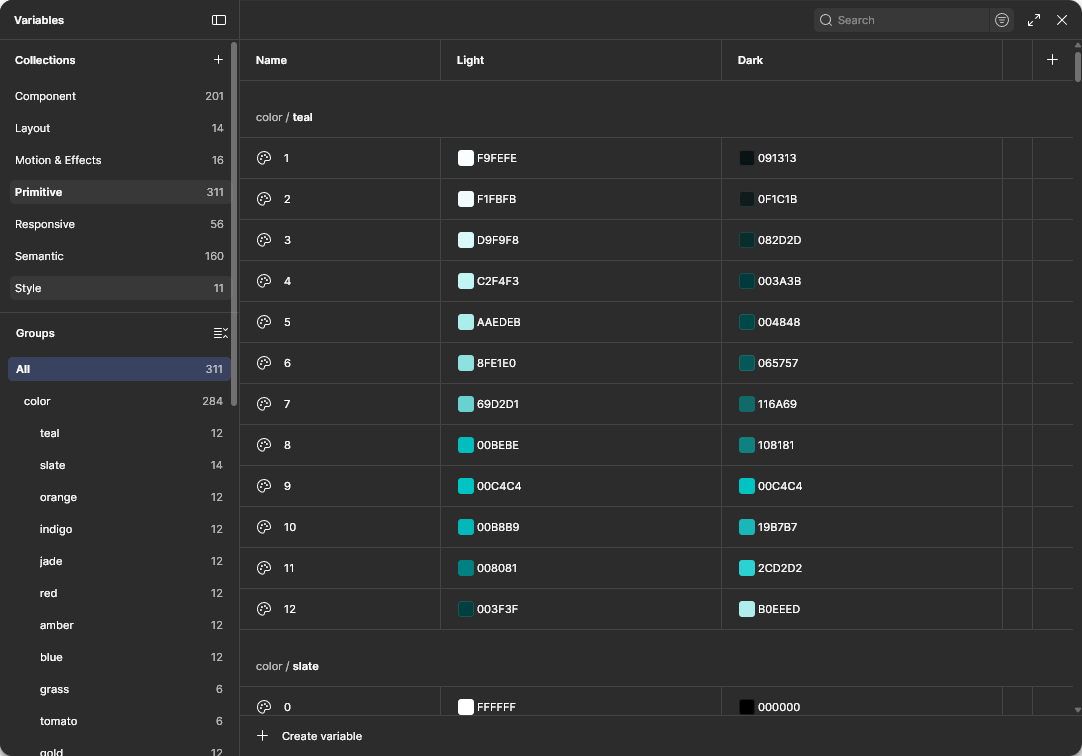Select the jade group
Screen dimensions: 1082x756
119,561
